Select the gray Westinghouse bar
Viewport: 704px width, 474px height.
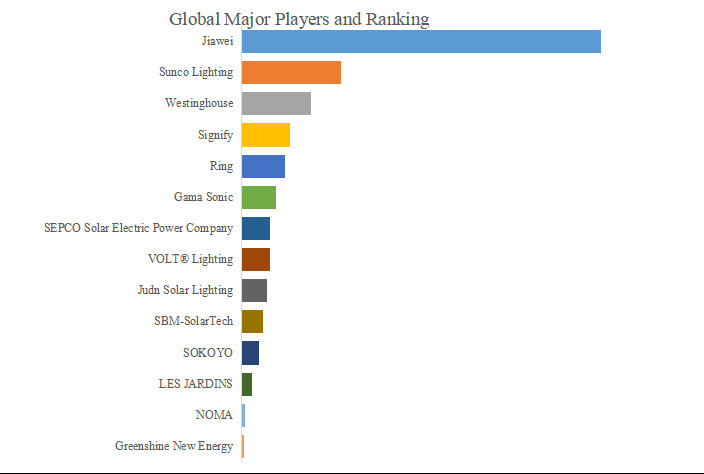[276, 103]
